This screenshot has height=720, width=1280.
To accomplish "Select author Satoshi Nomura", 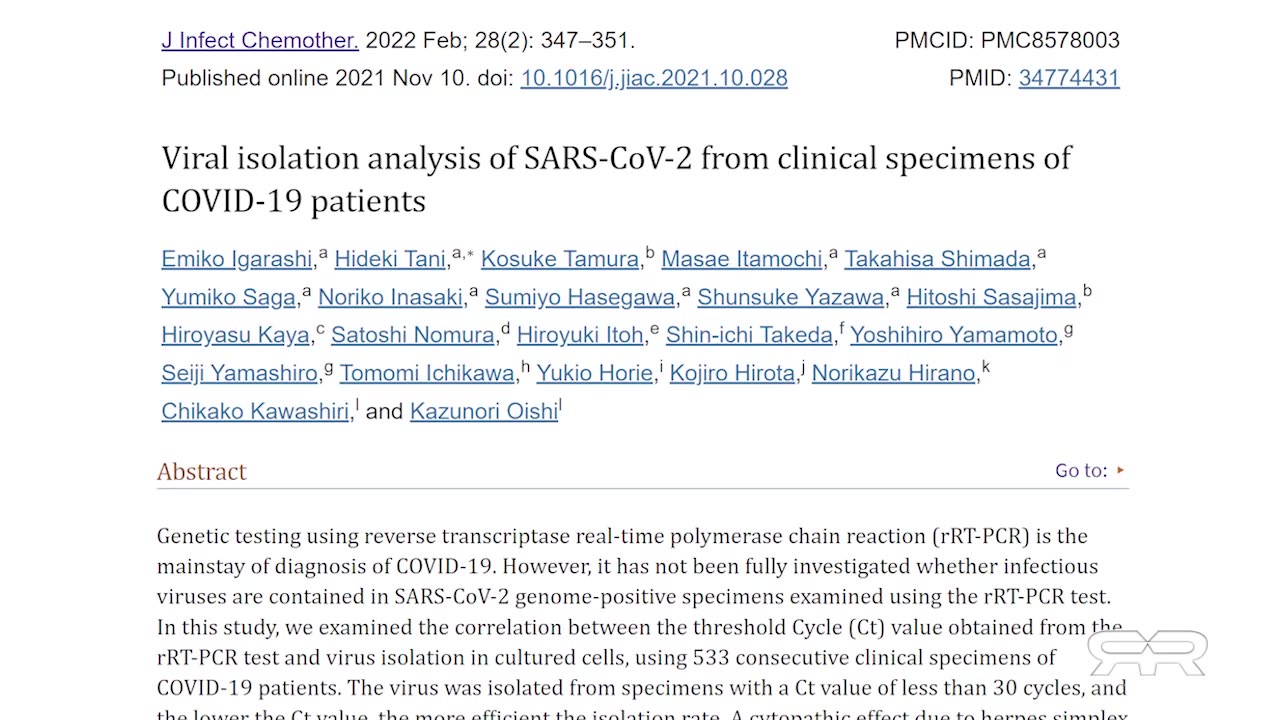I will tap(412, 335).
